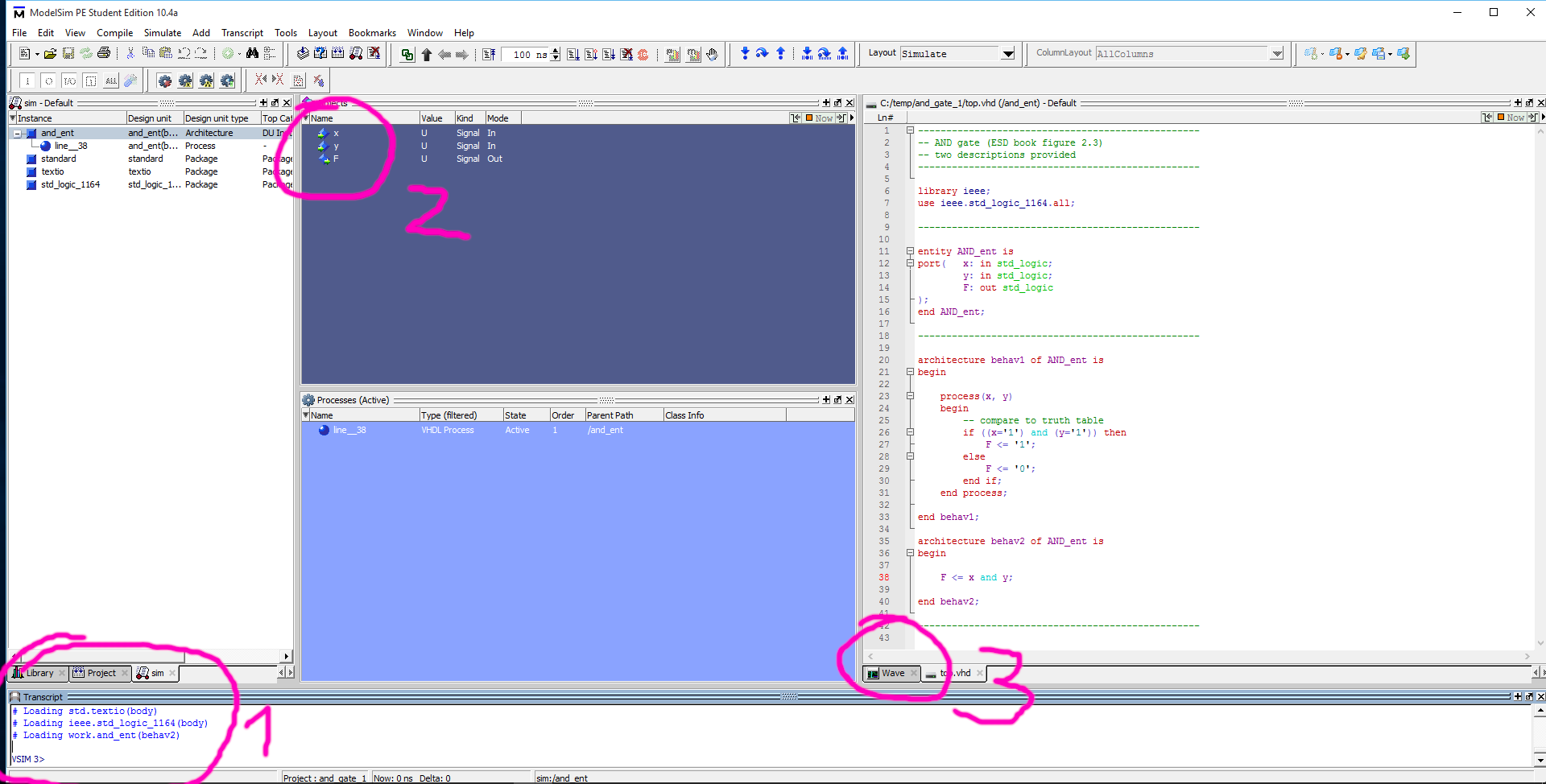Click the Design unit column header
This screenshot has width=1546, height=784.
point(150,118)
